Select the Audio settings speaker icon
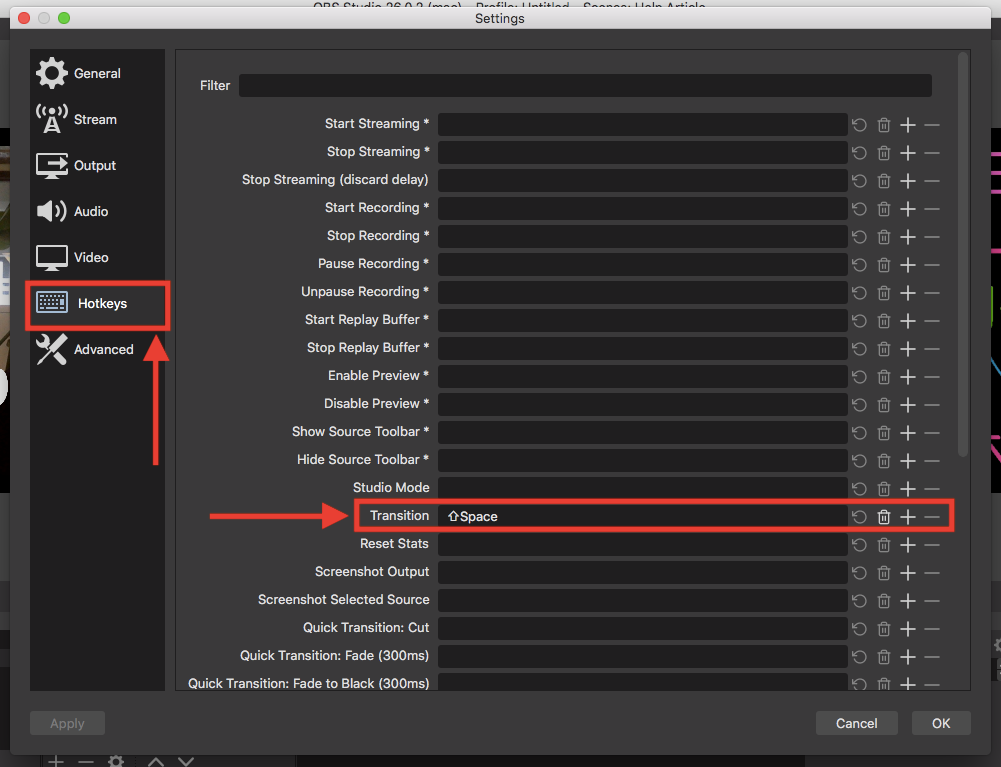1001x767 pixels. pyautogui.click(x=51, y=212)
